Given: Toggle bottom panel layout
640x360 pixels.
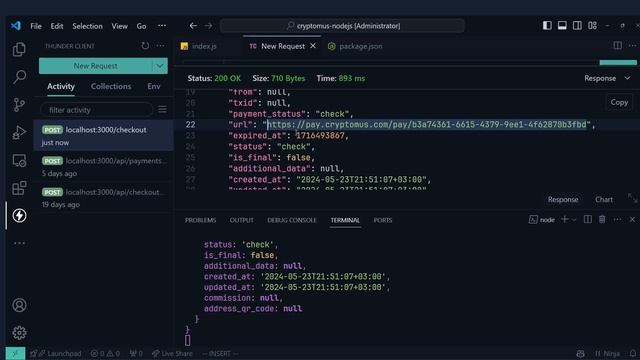Looking at the screenshot, I should click(x=562, y=26).
